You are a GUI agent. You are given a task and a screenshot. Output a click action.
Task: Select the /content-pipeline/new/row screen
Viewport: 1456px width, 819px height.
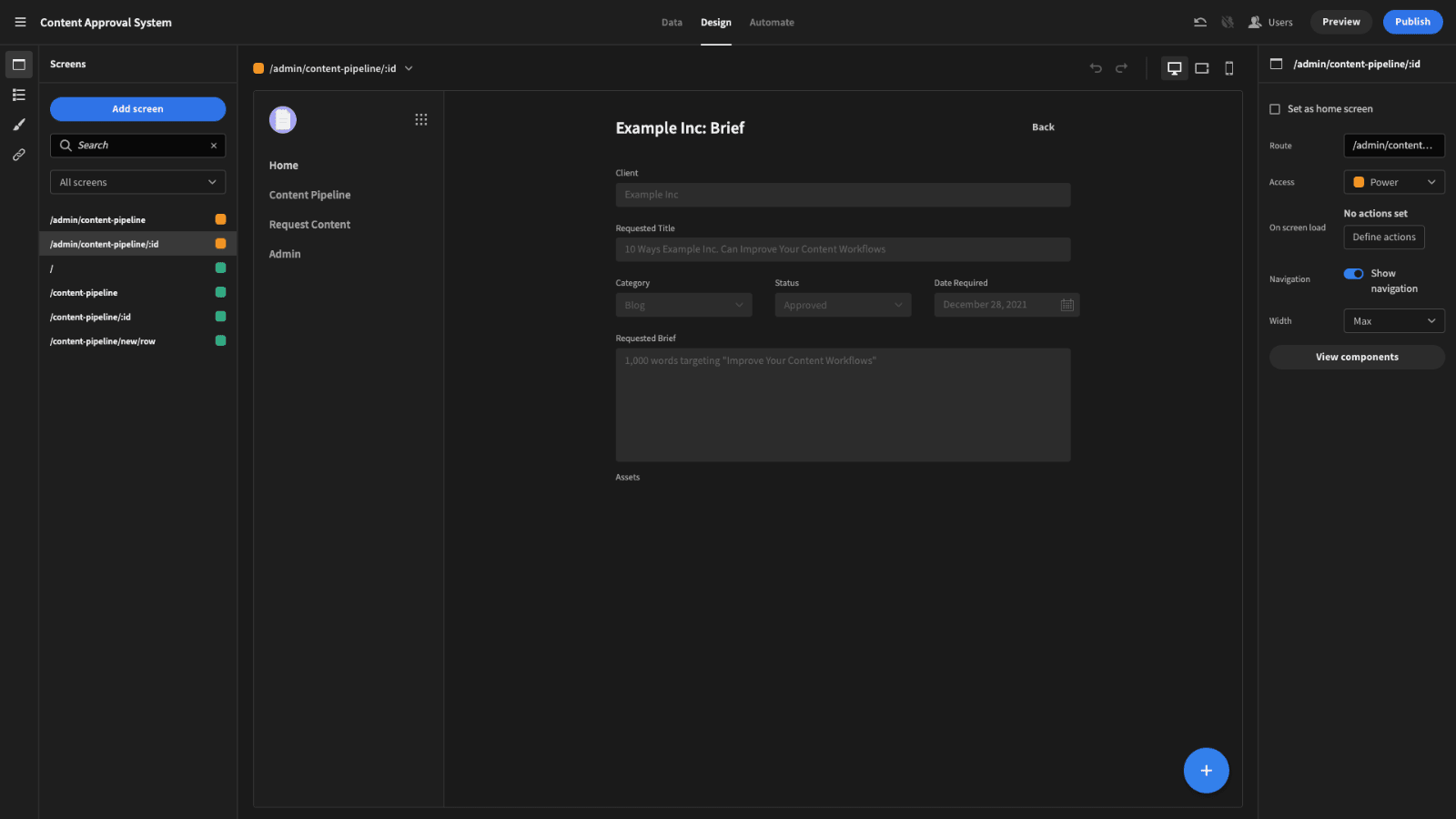[138, 341]
